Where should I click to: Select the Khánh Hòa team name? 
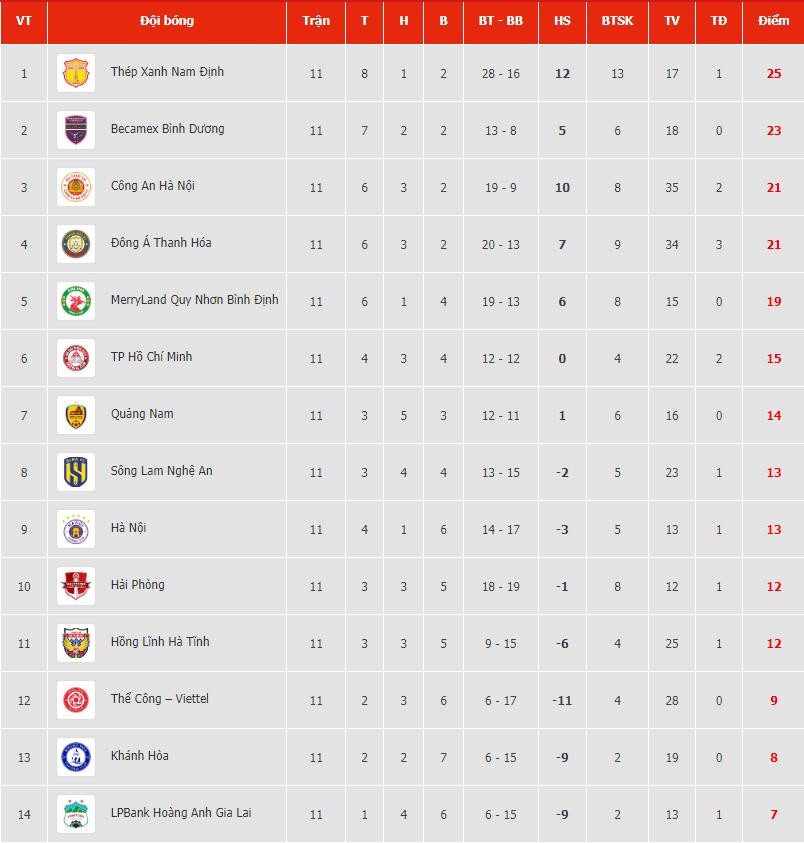coord(139,756)
